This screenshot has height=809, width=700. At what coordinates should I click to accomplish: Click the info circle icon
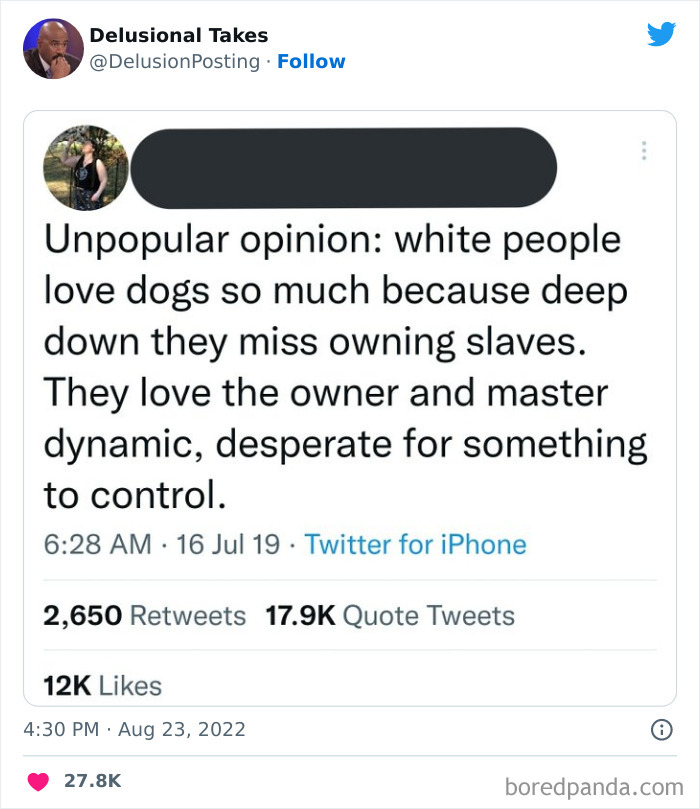661,730
